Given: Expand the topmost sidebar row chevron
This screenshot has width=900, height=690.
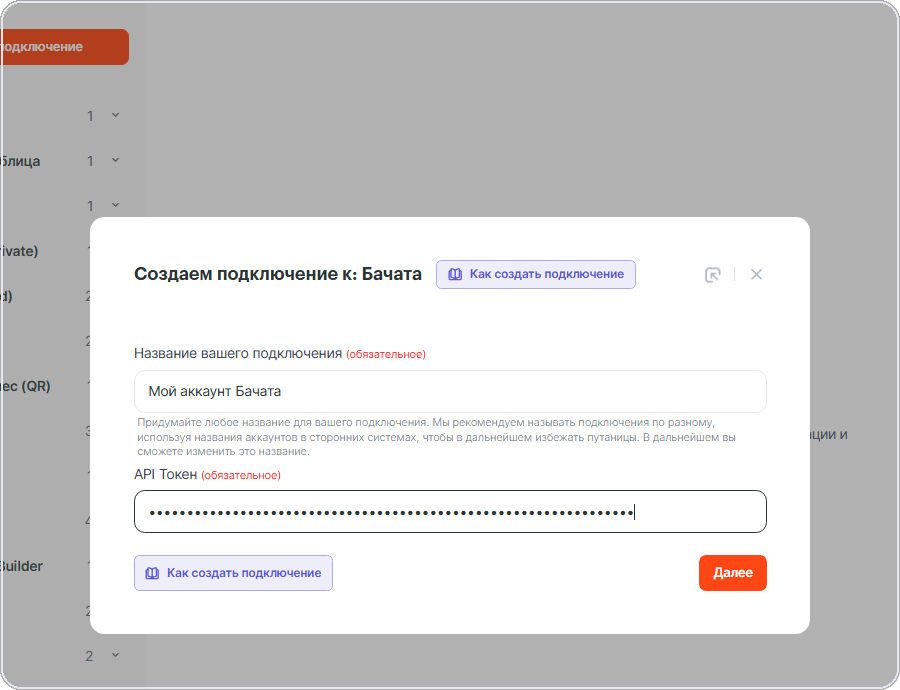Looking at the screenshot, I should click(x=115, y=115).
